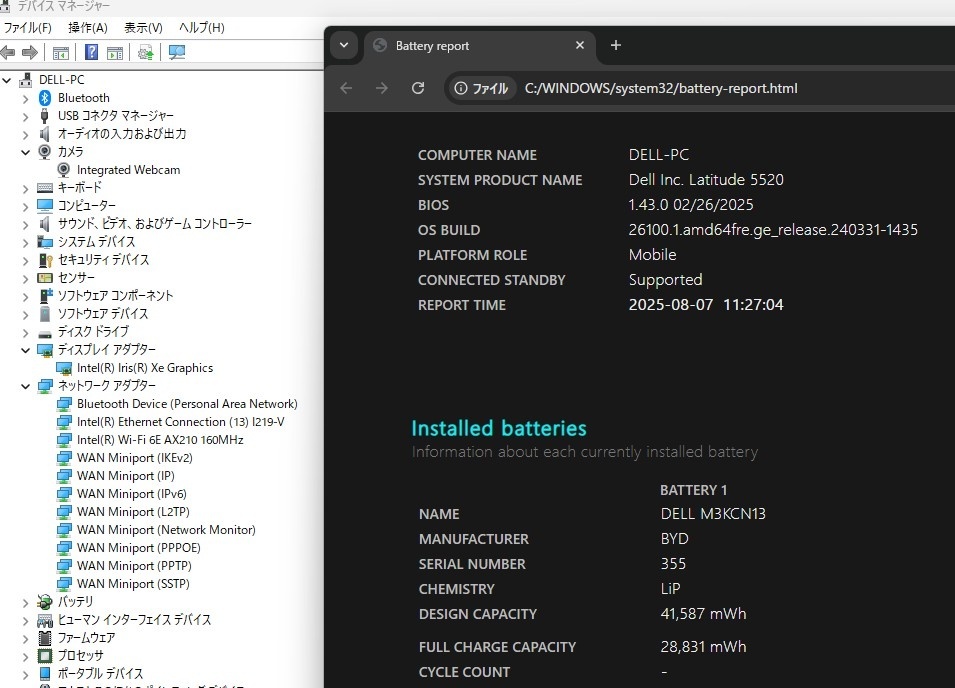Open the ファイル(F) menu
This screenshot has width=955, height=688.
[x=27, y=28]
